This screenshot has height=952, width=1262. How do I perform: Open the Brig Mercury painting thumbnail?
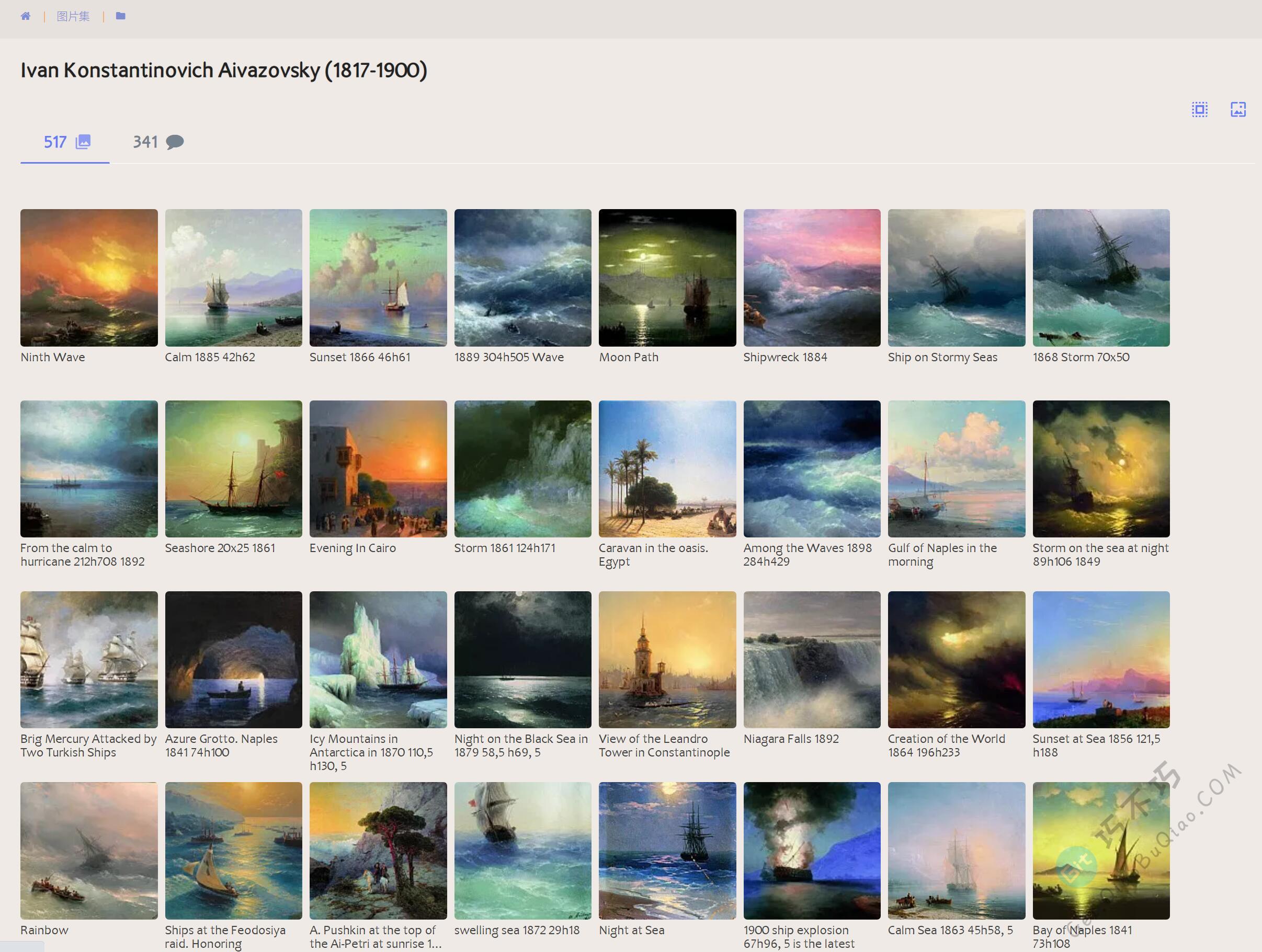[x=89, y=660]
